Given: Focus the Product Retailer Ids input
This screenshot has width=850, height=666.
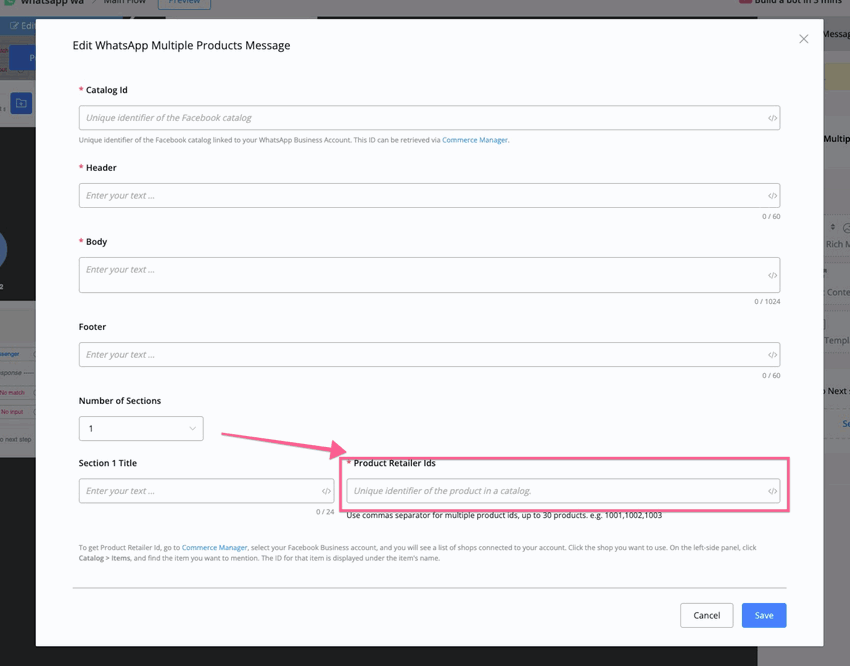Looking at the screenshot, I should (555, 491).
